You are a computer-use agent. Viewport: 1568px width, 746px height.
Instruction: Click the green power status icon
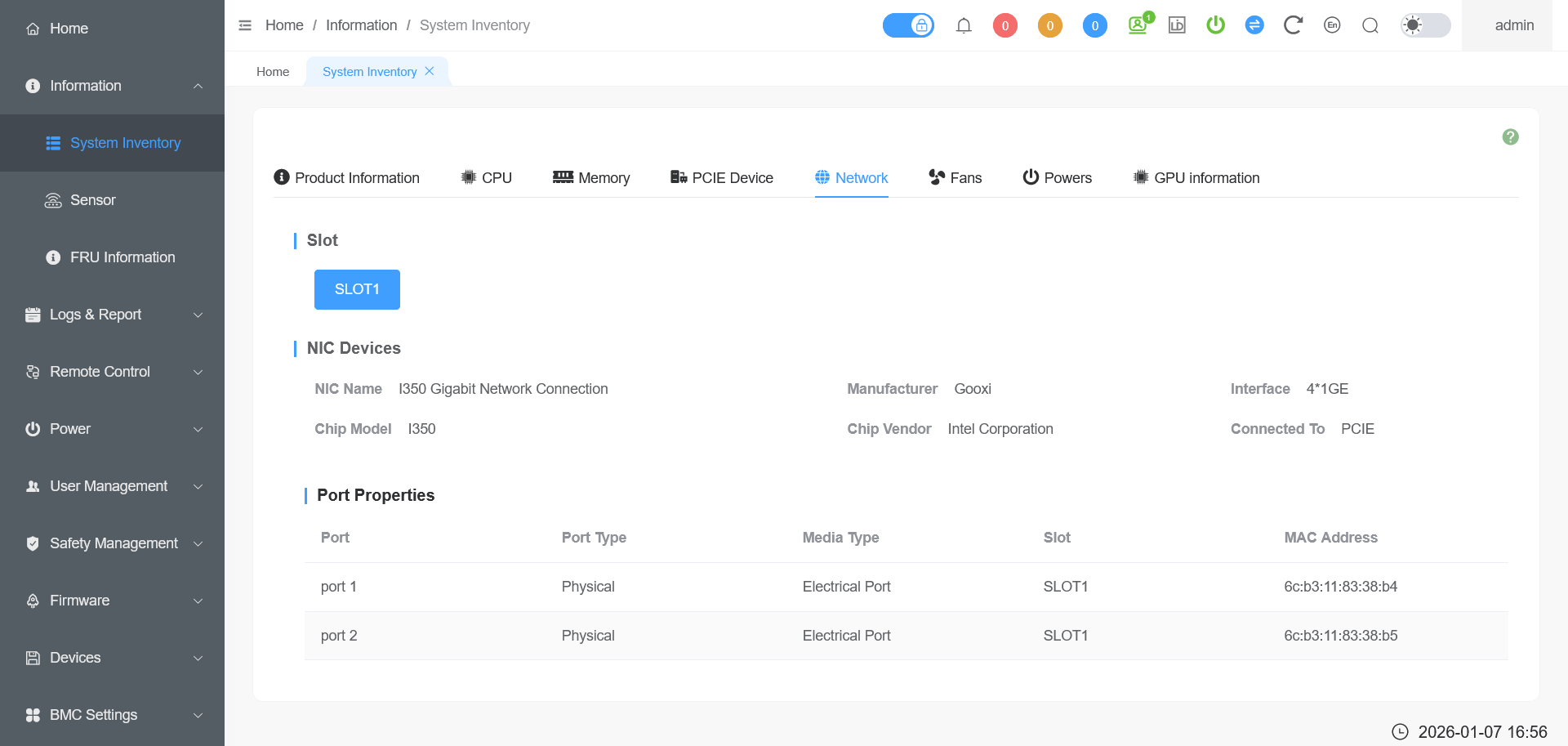click(x=1215, y=25)
